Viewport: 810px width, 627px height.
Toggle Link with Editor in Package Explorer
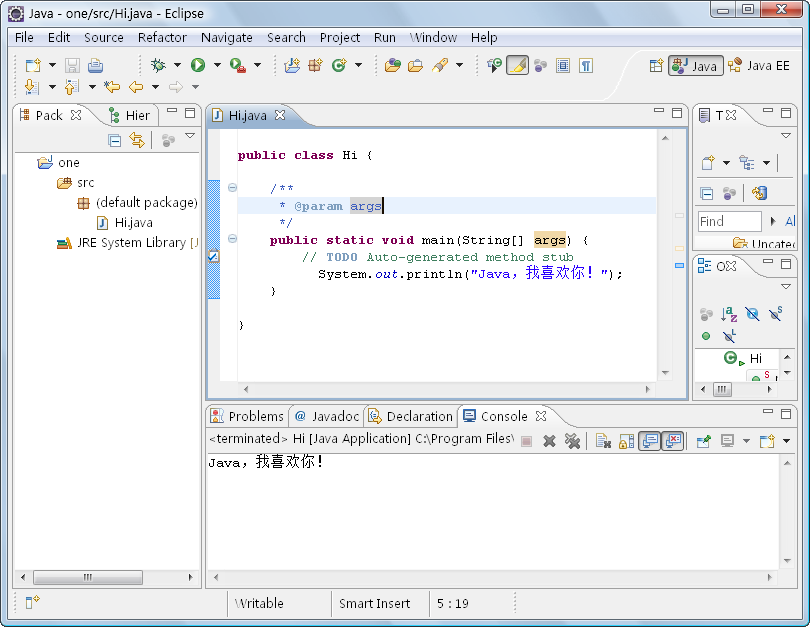[137, 141]
